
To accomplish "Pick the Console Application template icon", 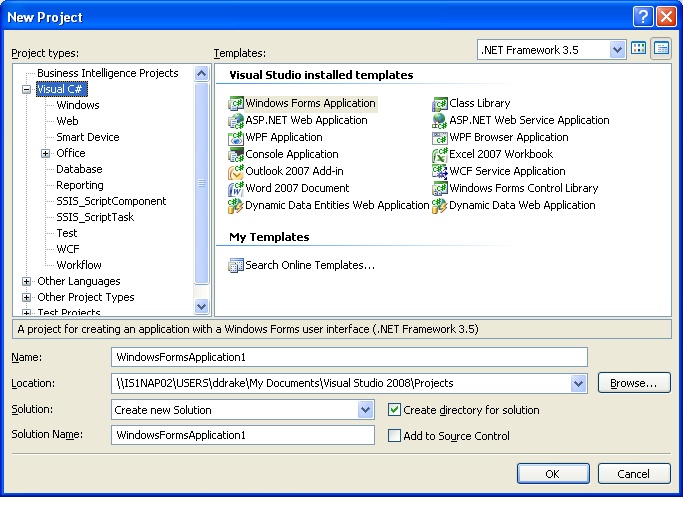I will pyautogui.click(x=236, y=155).
